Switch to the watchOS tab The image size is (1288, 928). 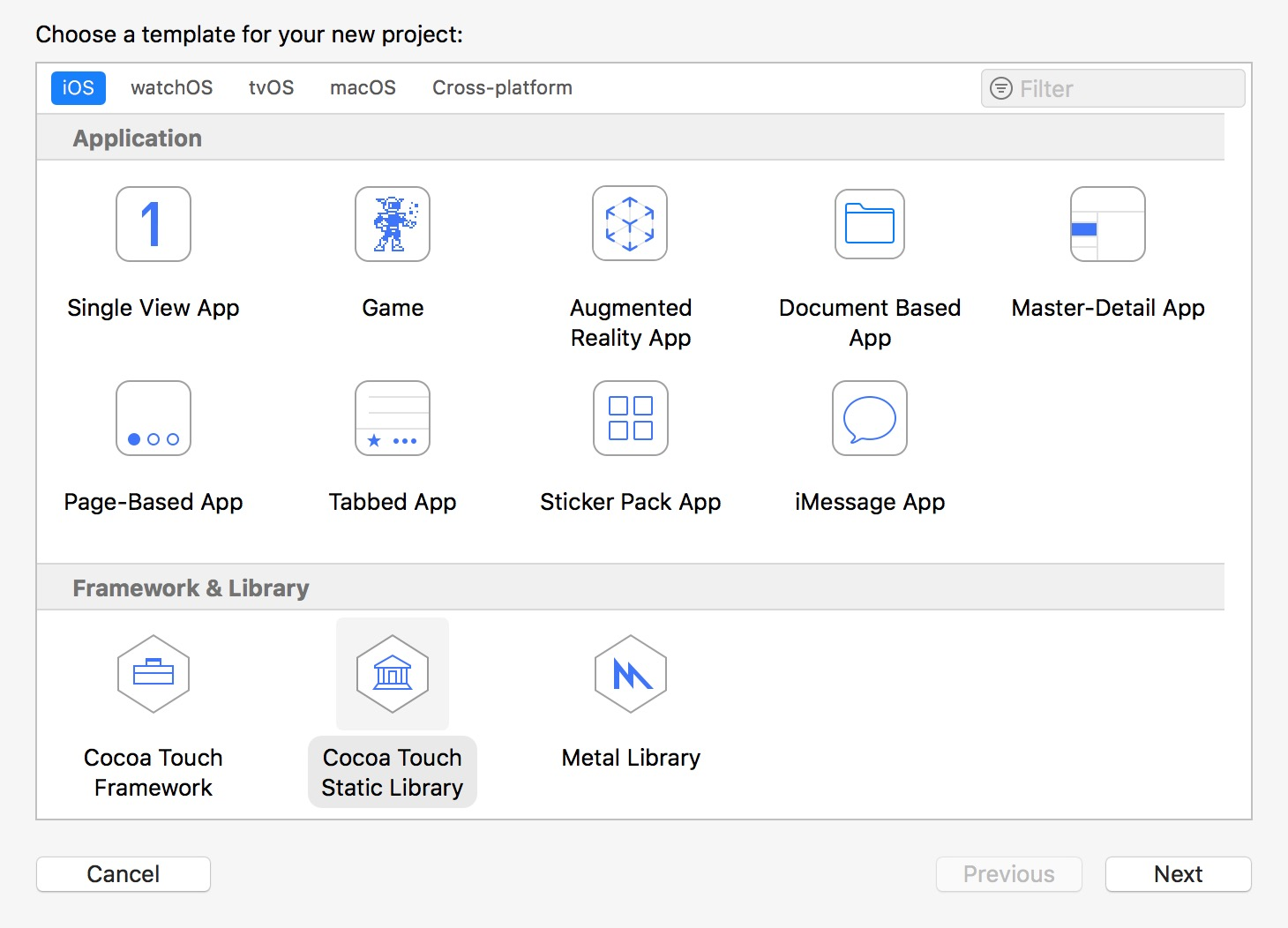pos(172,88)
